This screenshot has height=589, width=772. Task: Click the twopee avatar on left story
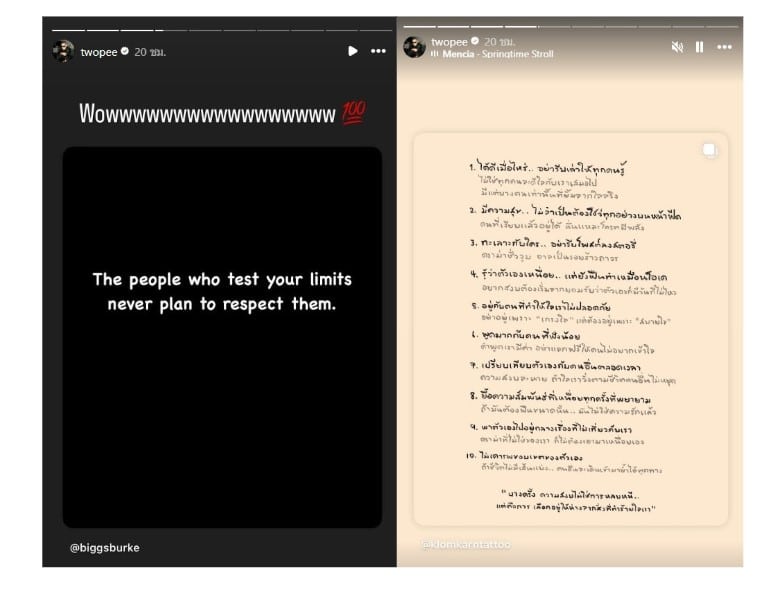tap(63, 51)
